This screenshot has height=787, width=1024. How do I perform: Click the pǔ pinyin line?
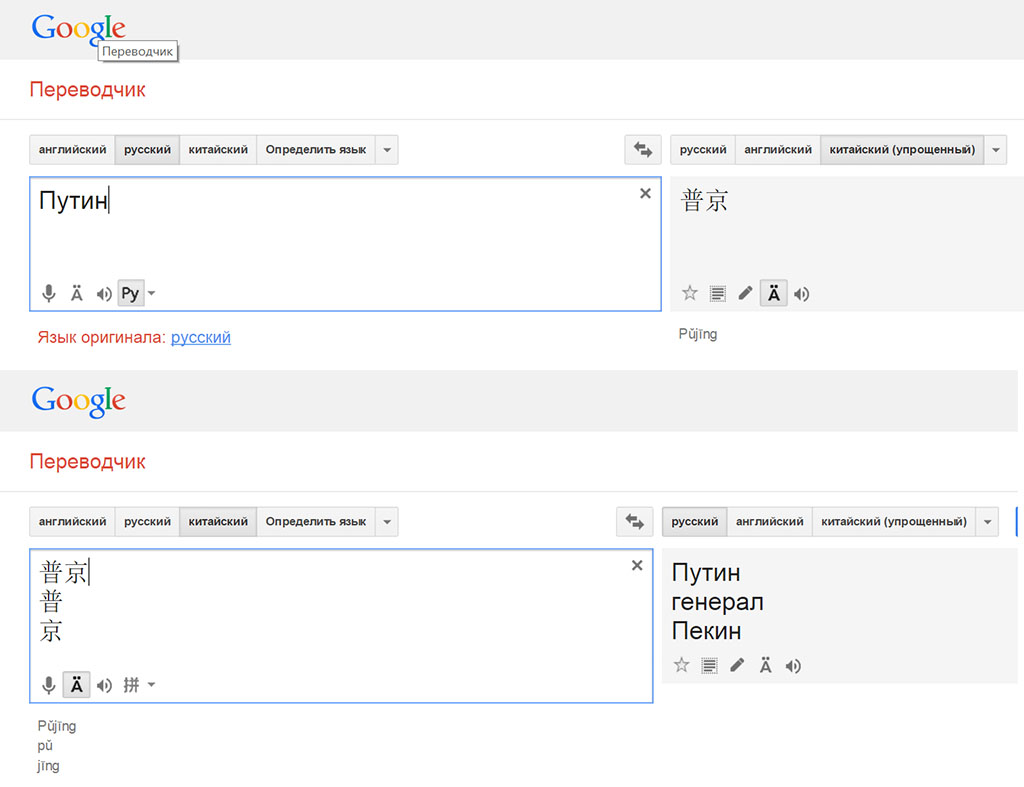(45, 746)
